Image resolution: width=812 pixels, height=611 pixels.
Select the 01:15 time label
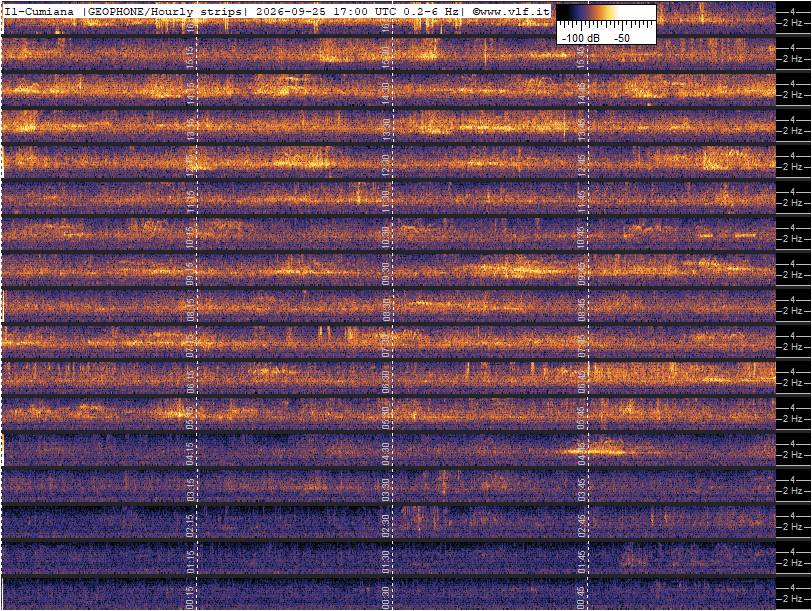pos(190,563)
